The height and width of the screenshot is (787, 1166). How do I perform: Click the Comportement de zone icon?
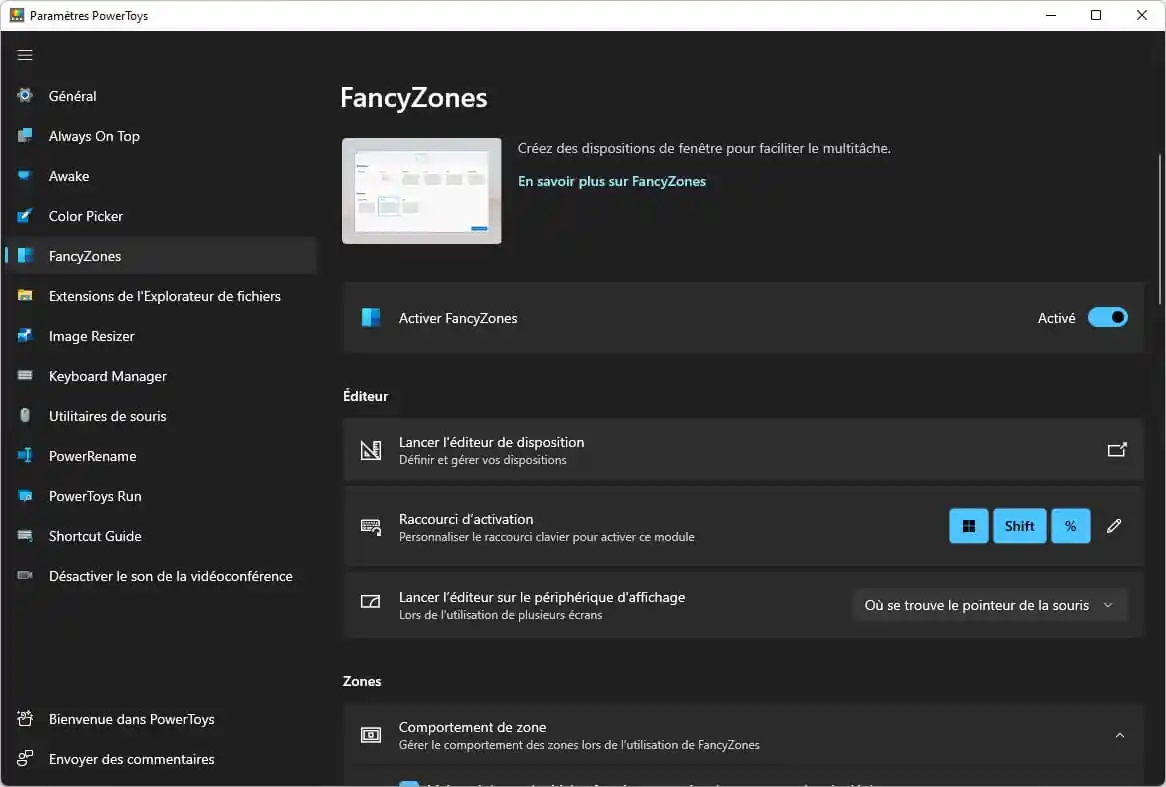click(370, 735)
